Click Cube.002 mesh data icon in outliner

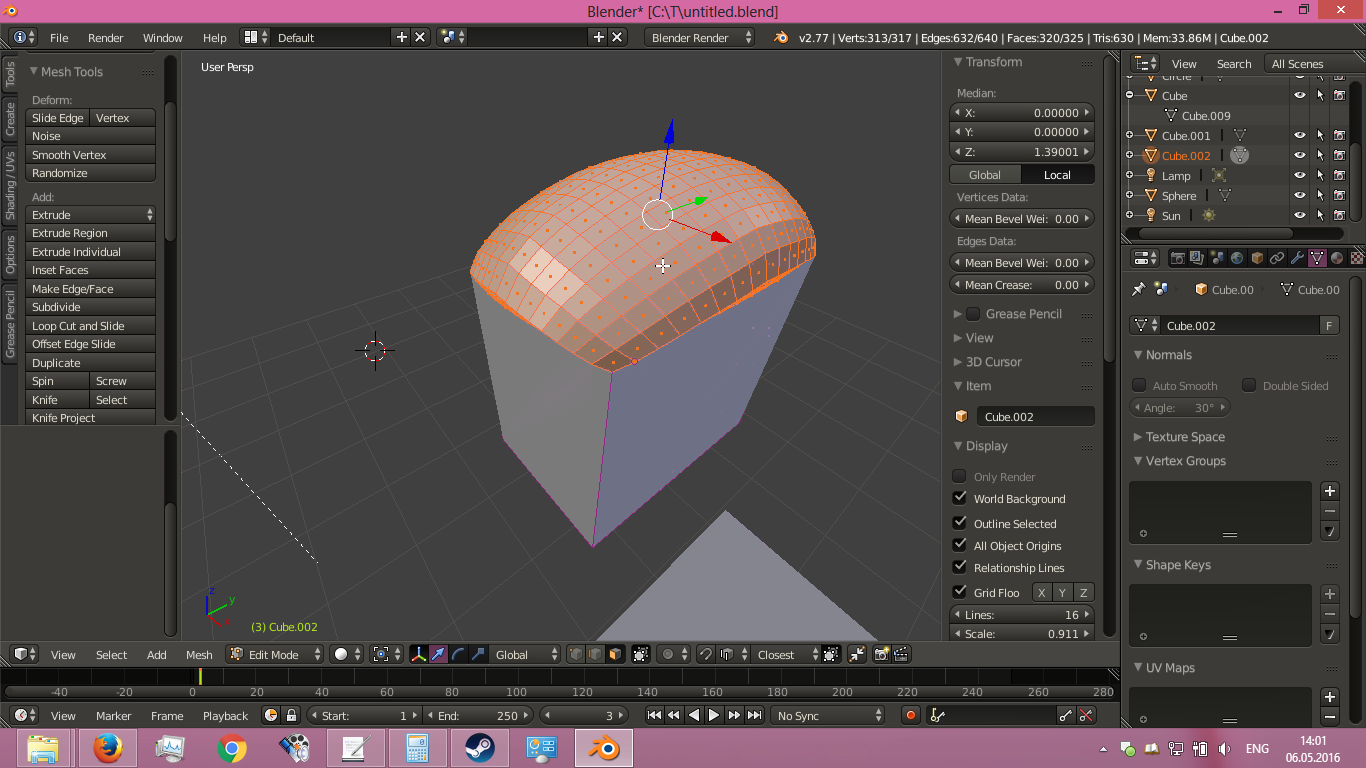click(x=1240, y=155)
